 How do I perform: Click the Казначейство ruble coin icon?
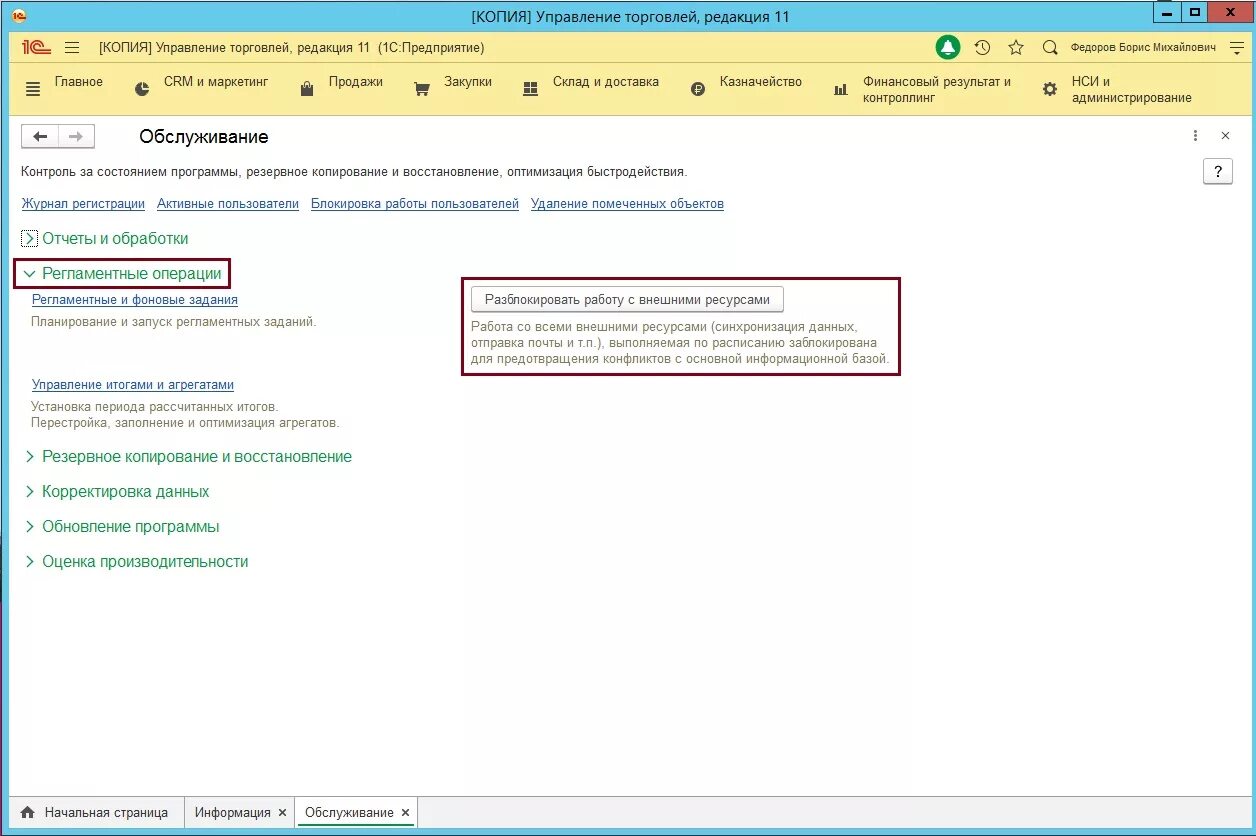pyautogui.click(x=698, y=89)
